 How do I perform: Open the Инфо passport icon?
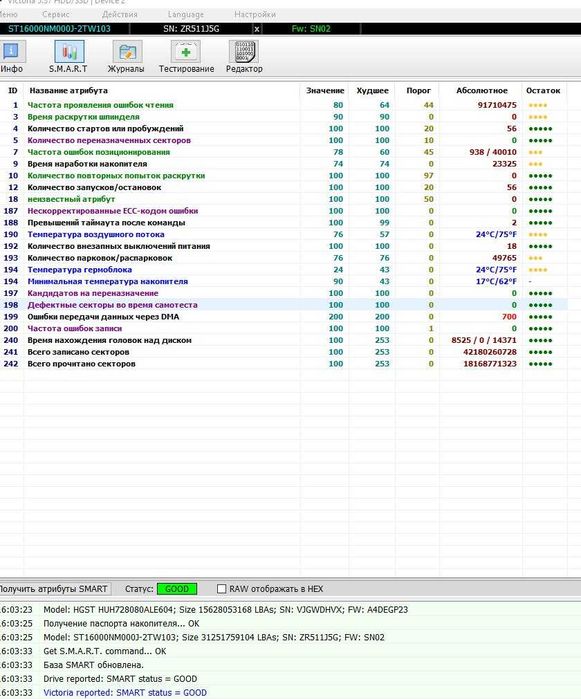coord(12,57)
